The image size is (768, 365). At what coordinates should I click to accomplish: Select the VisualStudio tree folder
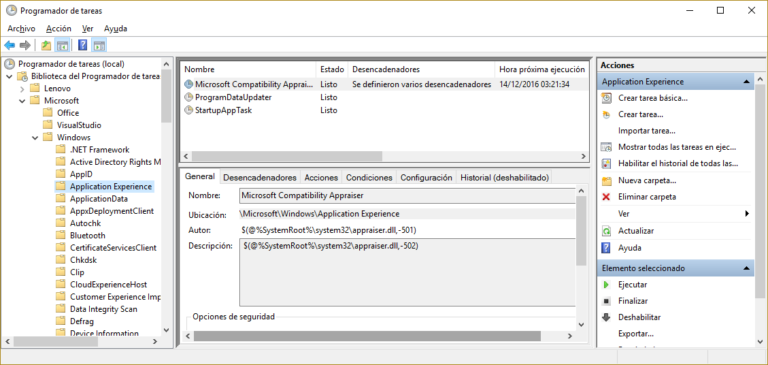click(x=79, y=125)
